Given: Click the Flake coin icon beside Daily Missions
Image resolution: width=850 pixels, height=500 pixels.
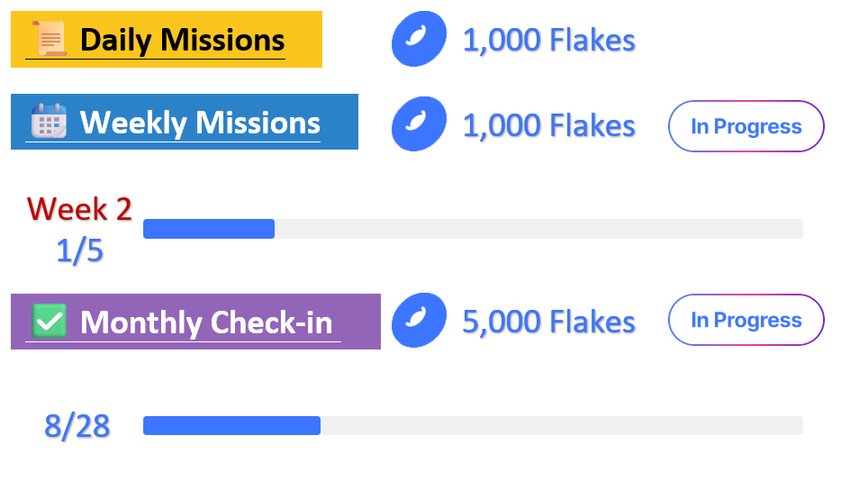Looking at the screenshot, I should point(418,40).
